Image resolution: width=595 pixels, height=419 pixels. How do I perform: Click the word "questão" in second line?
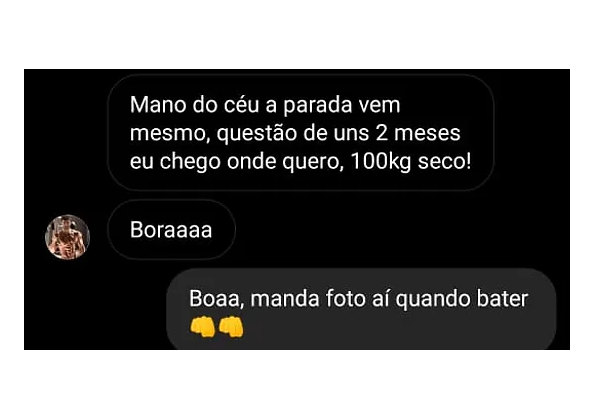(257, 134)
